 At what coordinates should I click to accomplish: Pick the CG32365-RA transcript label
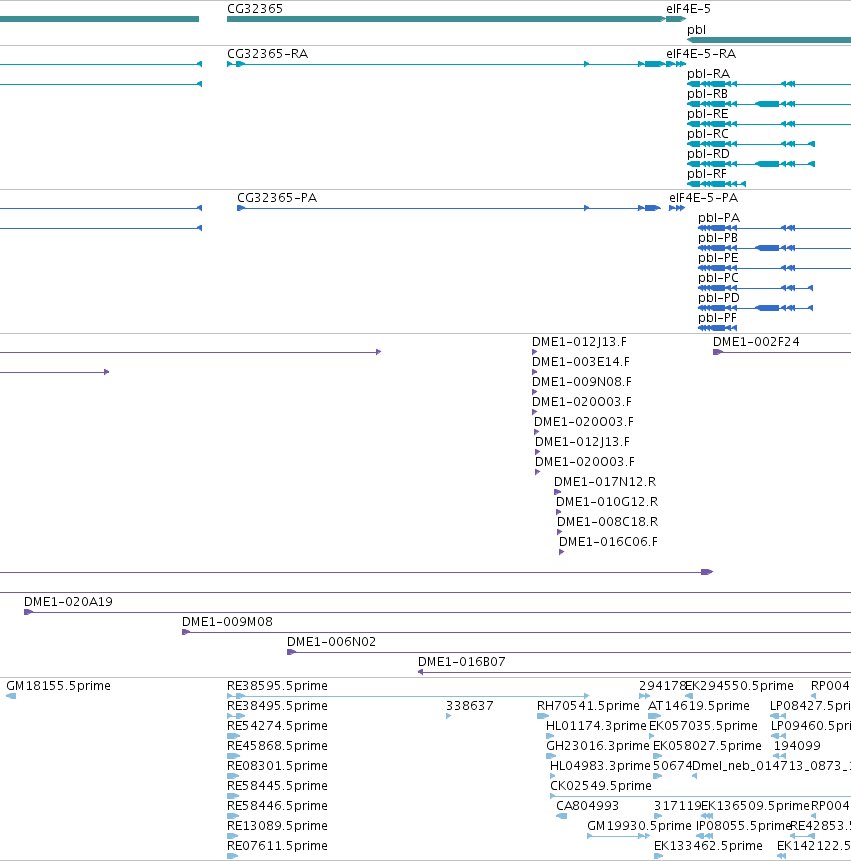(267, 54)
